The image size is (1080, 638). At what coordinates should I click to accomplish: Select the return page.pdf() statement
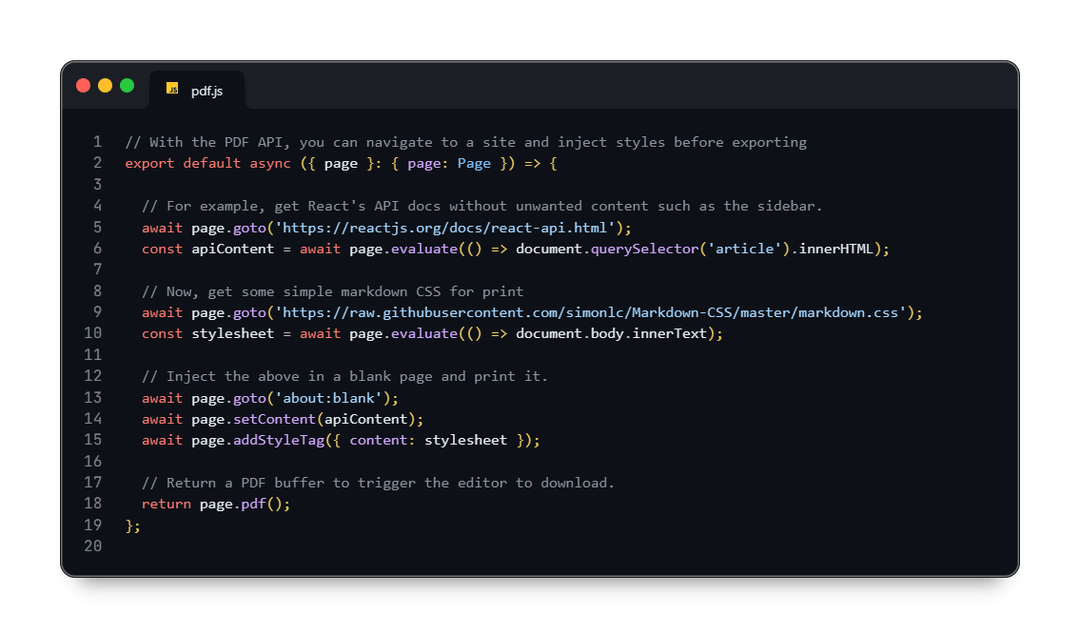click(x=216, y=503)
